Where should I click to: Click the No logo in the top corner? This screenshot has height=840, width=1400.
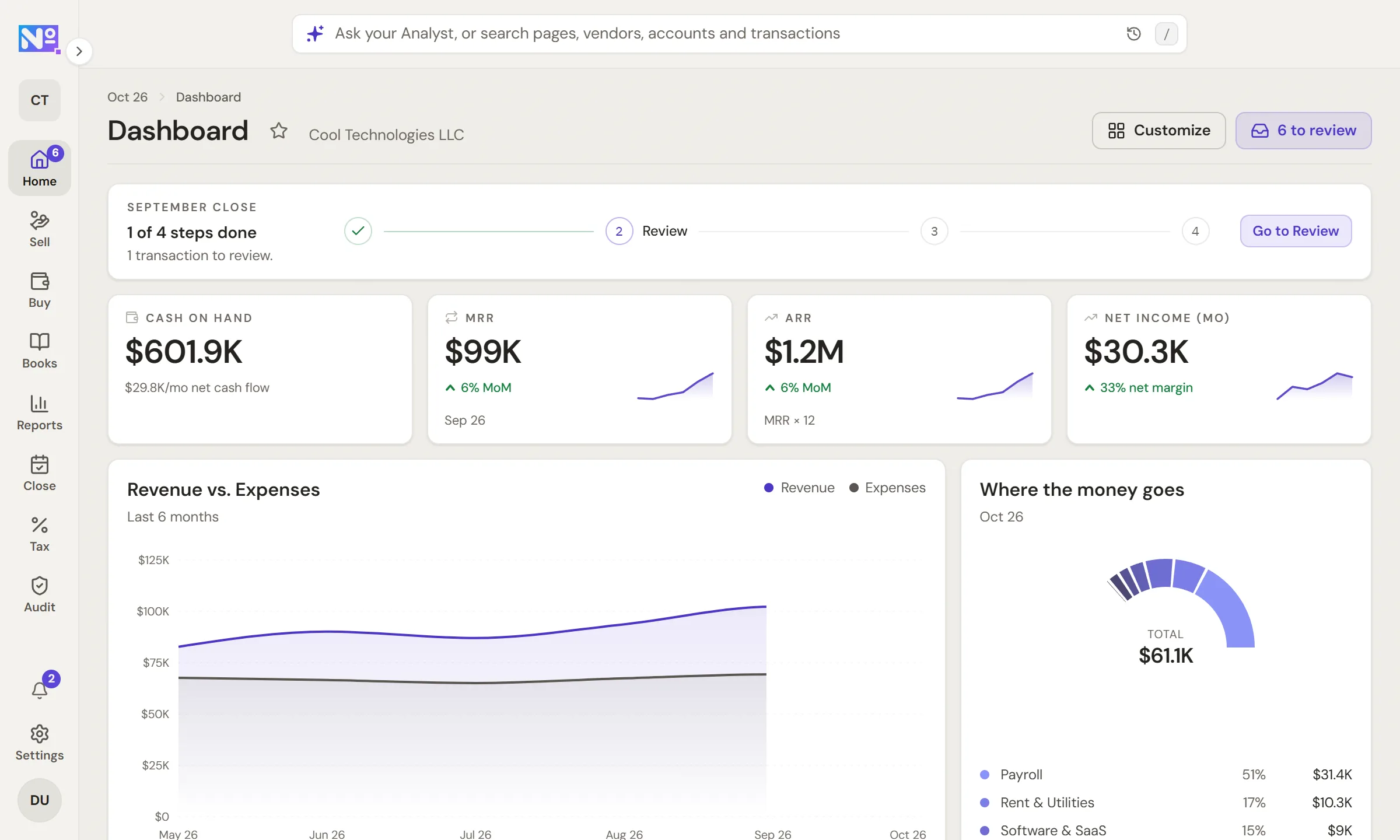coord(38,39)
